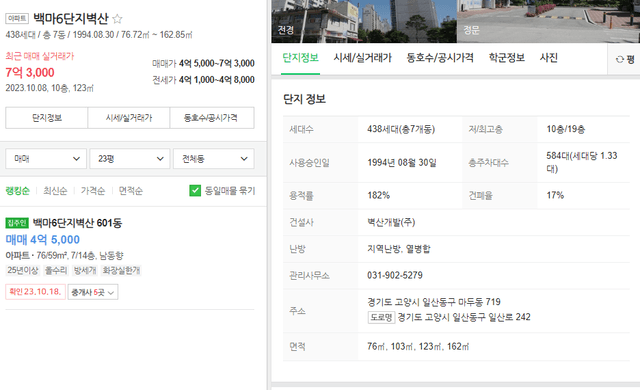Click the office phone number 031-902-5279

click(395, 275)
